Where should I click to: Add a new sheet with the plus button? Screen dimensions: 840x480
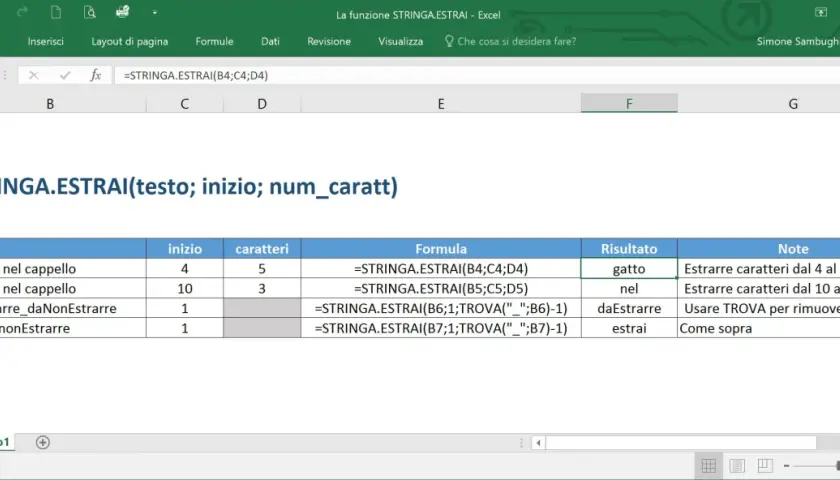[43, 442]
